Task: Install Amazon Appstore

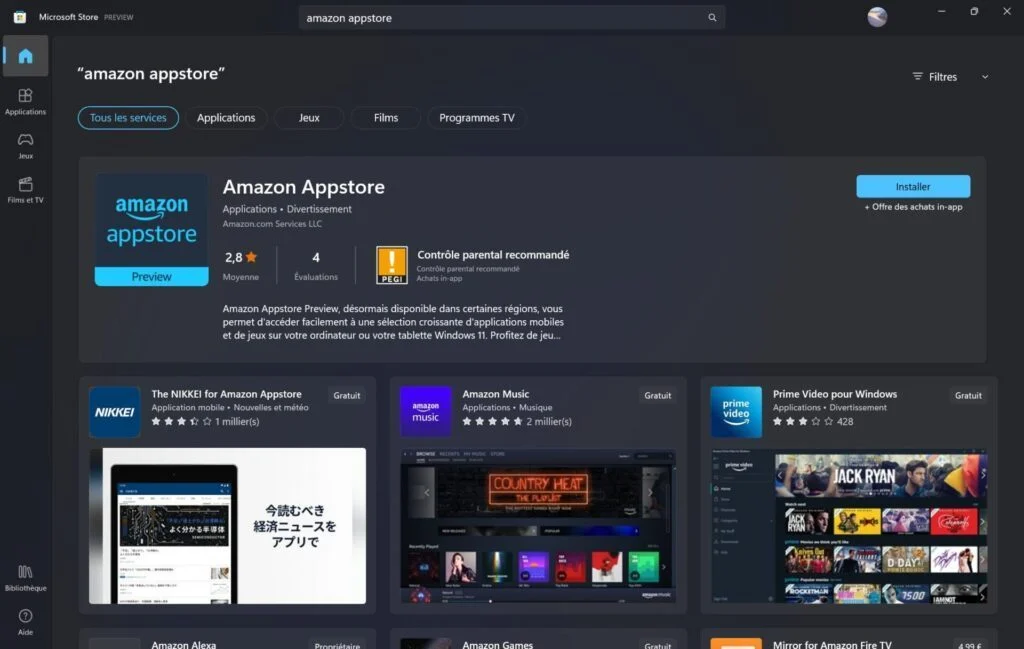Action: (913, 187)
